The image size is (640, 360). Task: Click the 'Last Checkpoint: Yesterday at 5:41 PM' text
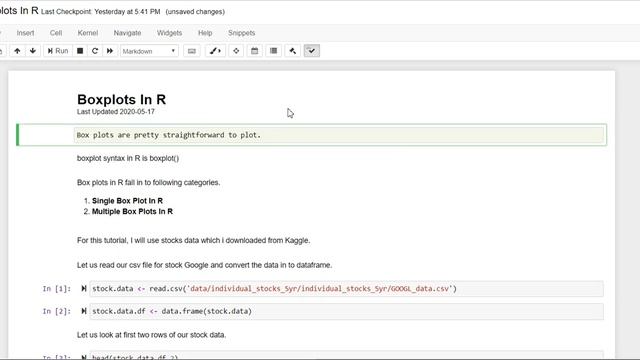click(x=100, y=12)
